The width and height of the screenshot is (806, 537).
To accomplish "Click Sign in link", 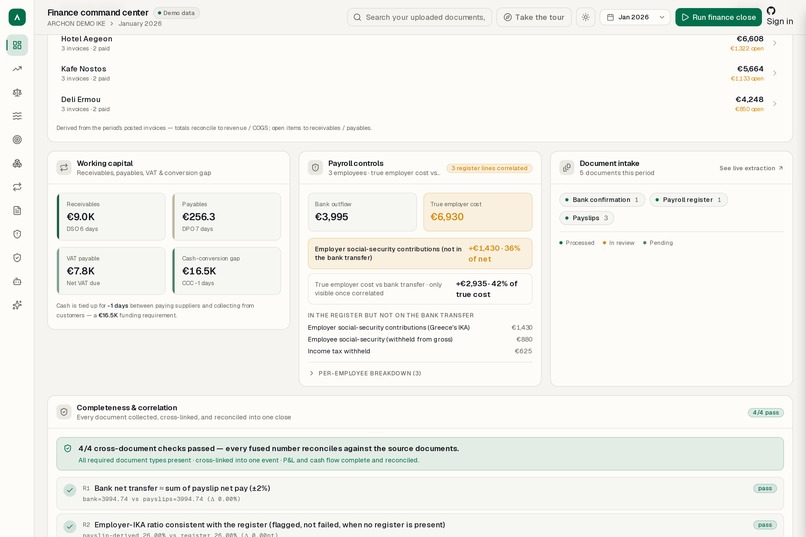I will tap(780, 22).
